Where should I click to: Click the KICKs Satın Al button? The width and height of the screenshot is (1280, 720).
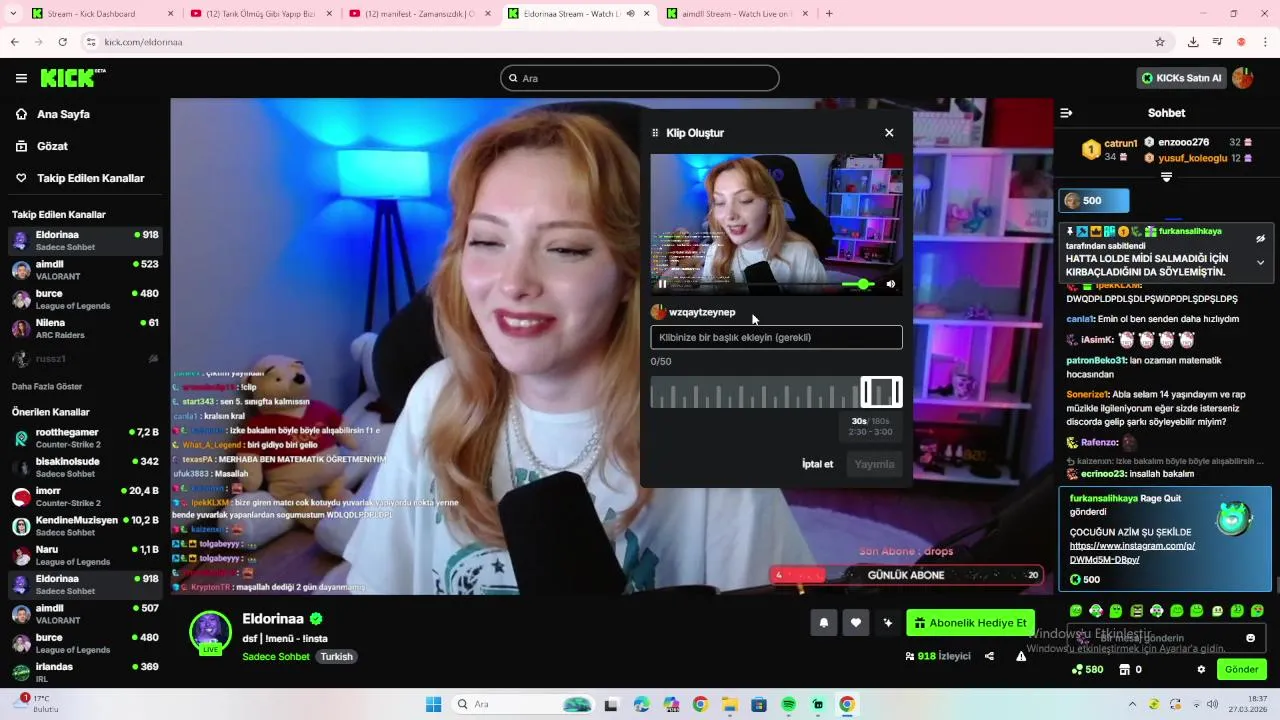point(1181,78)
